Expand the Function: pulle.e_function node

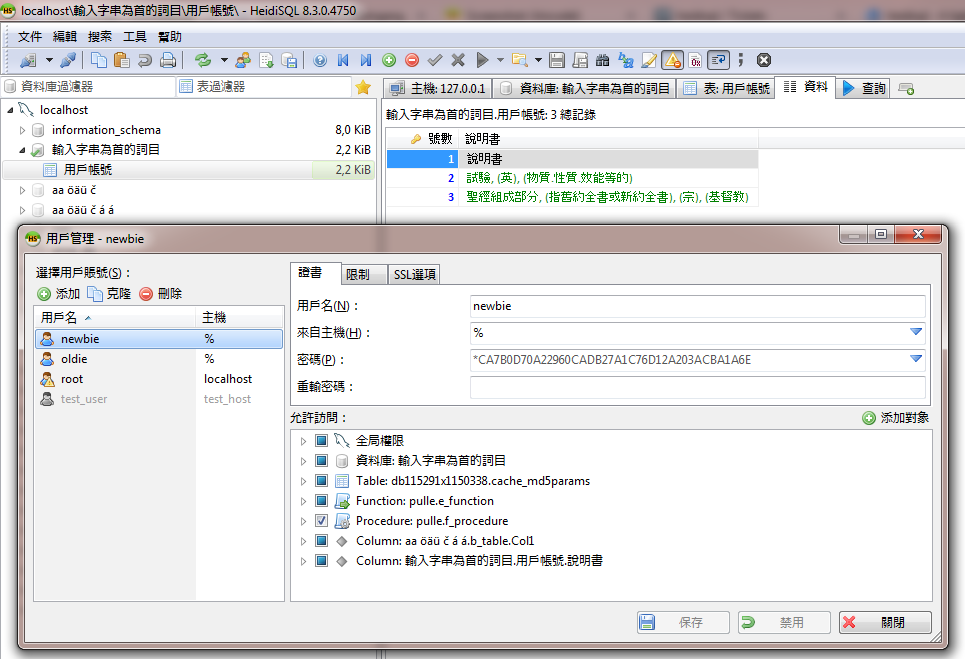click(x=303, y=501)
